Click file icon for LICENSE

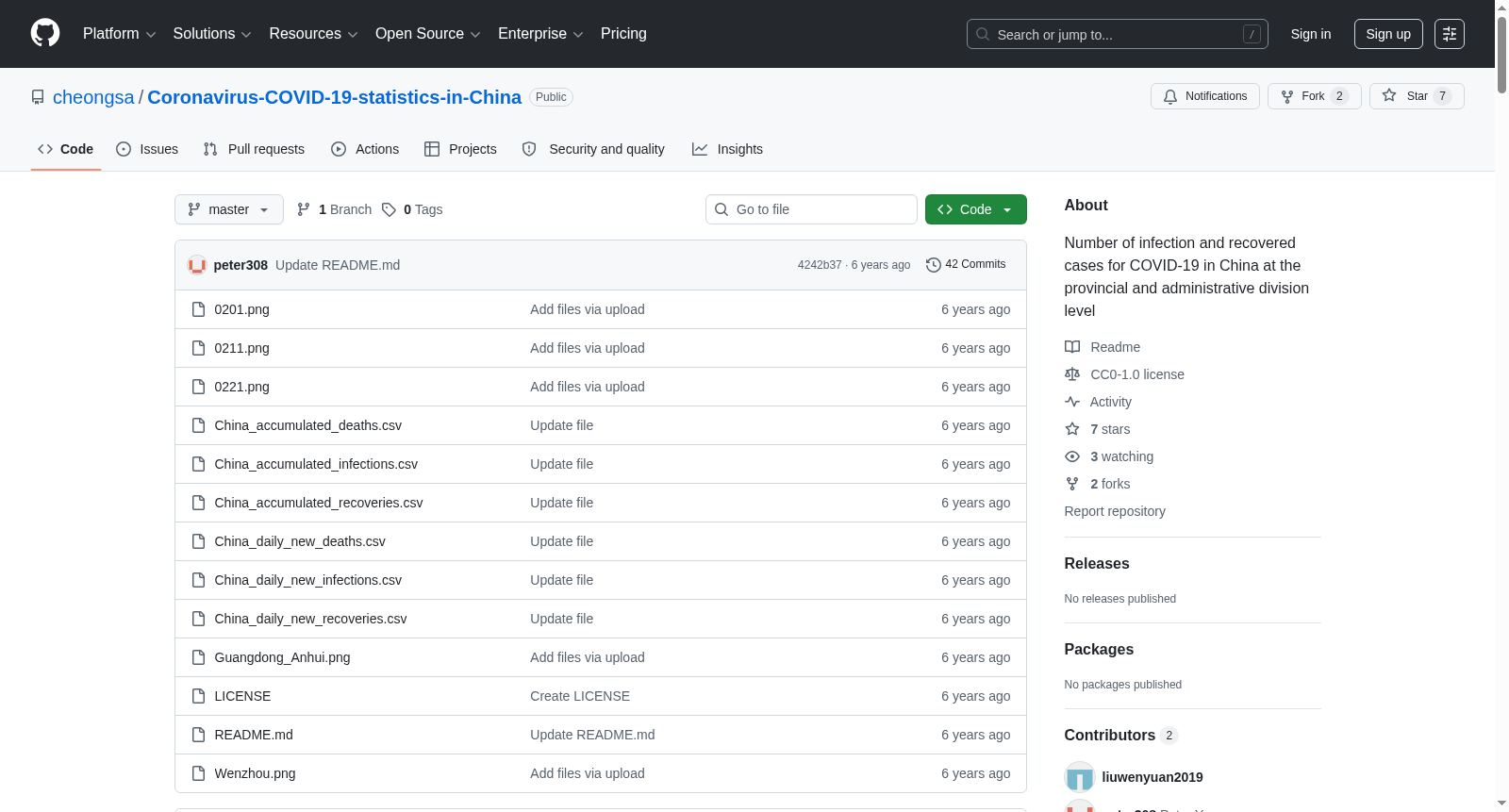pos(198,696)
